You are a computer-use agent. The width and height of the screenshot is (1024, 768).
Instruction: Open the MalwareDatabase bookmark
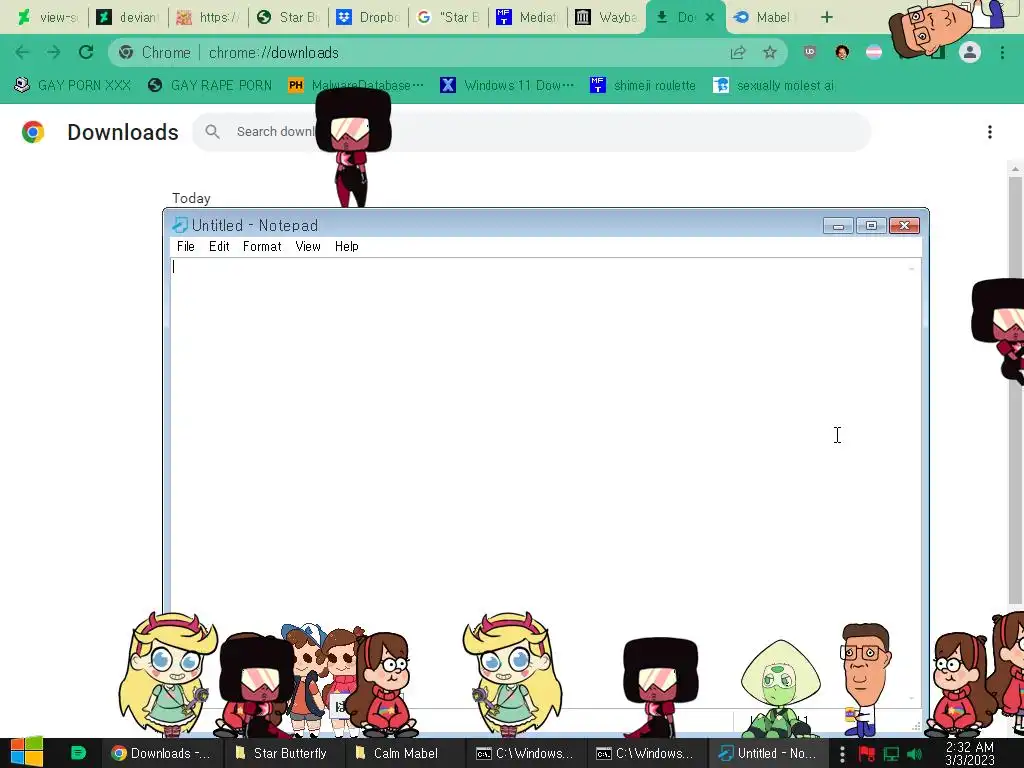(x=356, y=86)
